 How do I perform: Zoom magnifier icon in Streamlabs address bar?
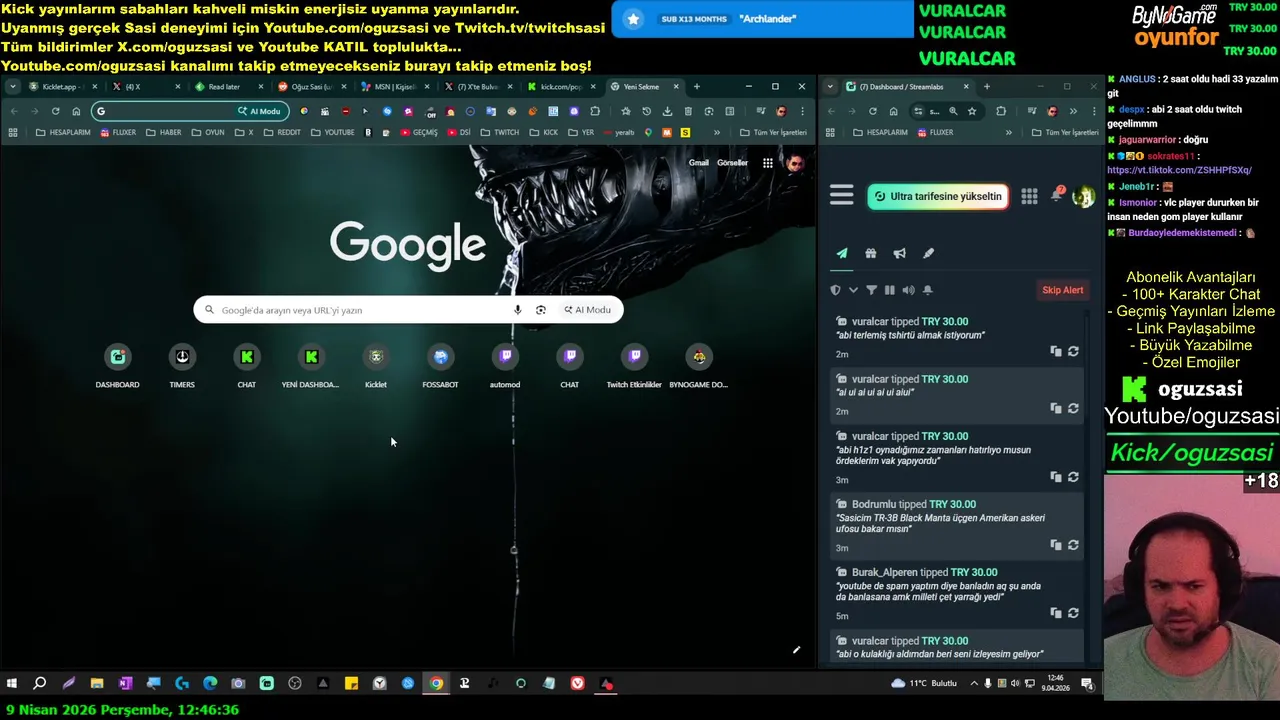[x=953, y=111]
